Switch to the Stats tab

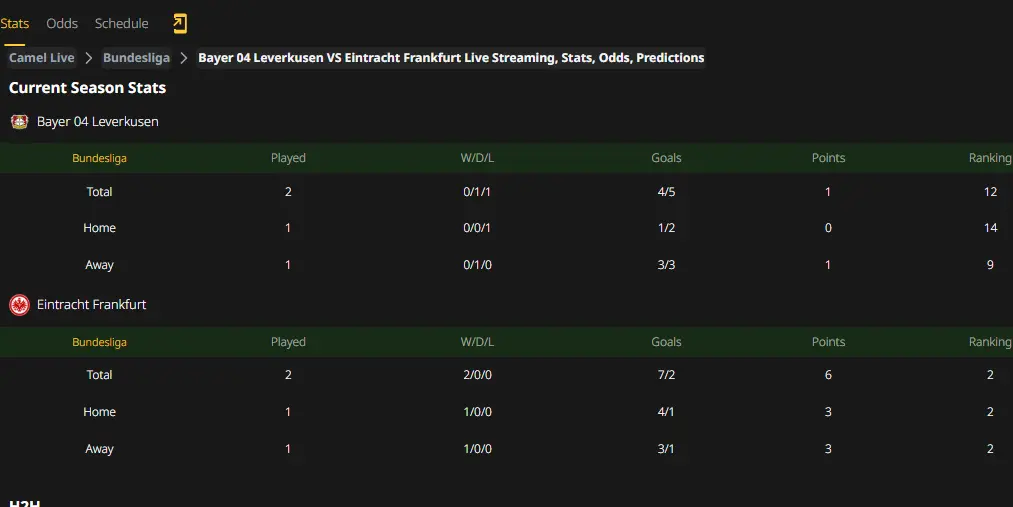[15, 24]
